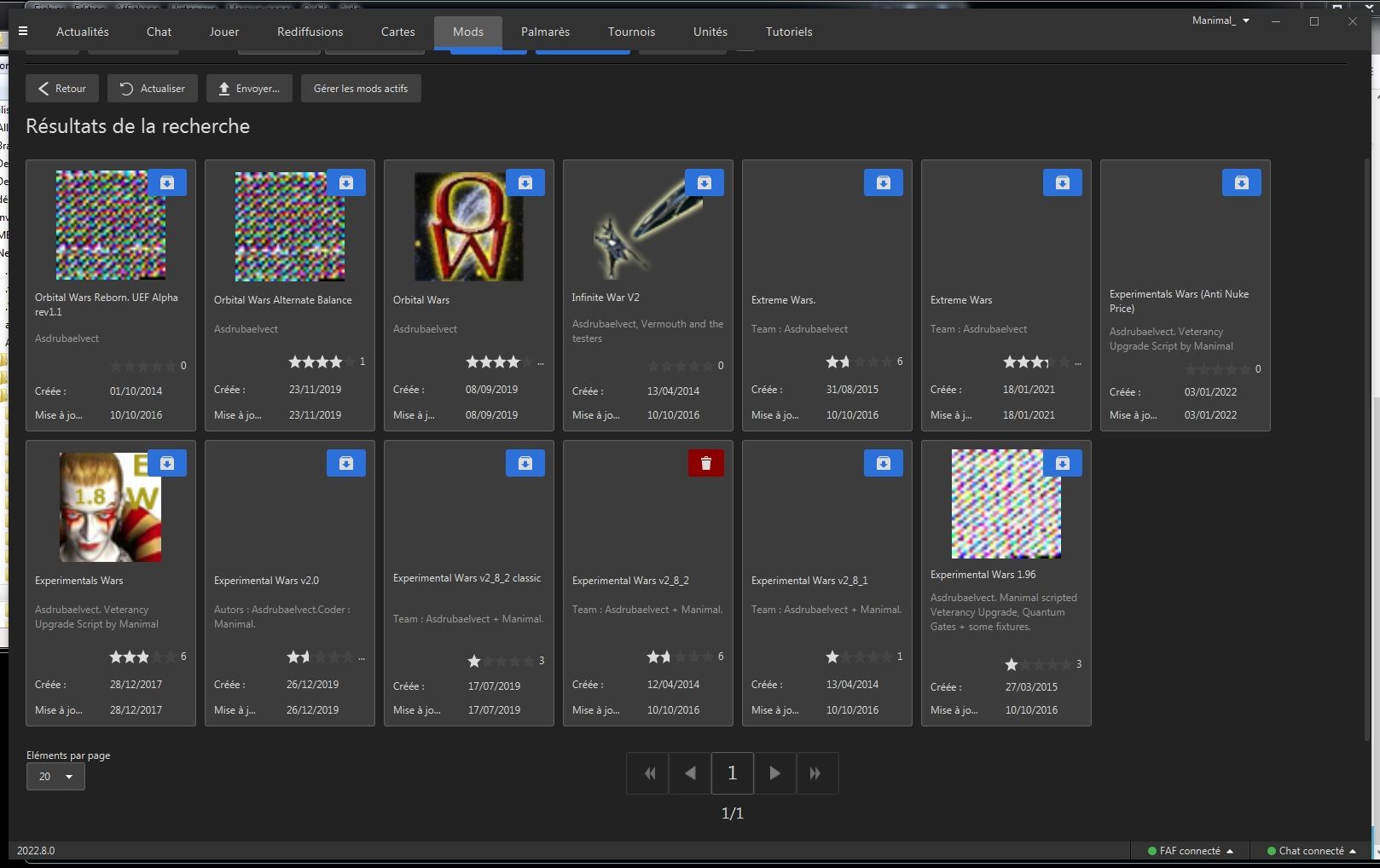Open the Eléments par page dropdown
Image resolution: width=1380 pixels, height=868 pixels.
55,777
